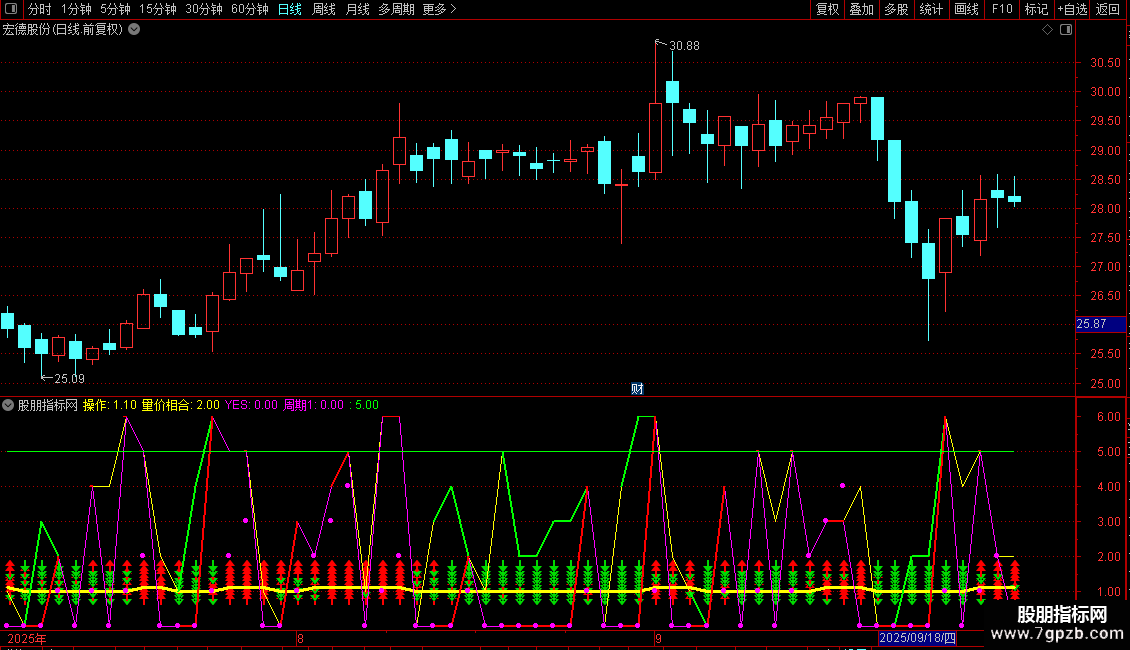Switch to 分时 intraday view
Viewport: 1130px width, 650px height.
click(x=40, y=9)
